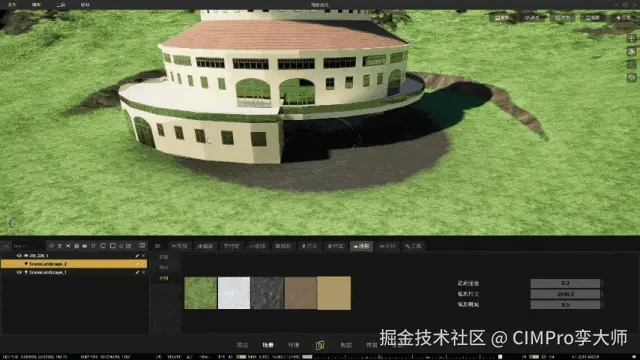The image size is (640, 360).
Task: Select the ScreenLandscape_1 tree row
Action: pos(74,272)
